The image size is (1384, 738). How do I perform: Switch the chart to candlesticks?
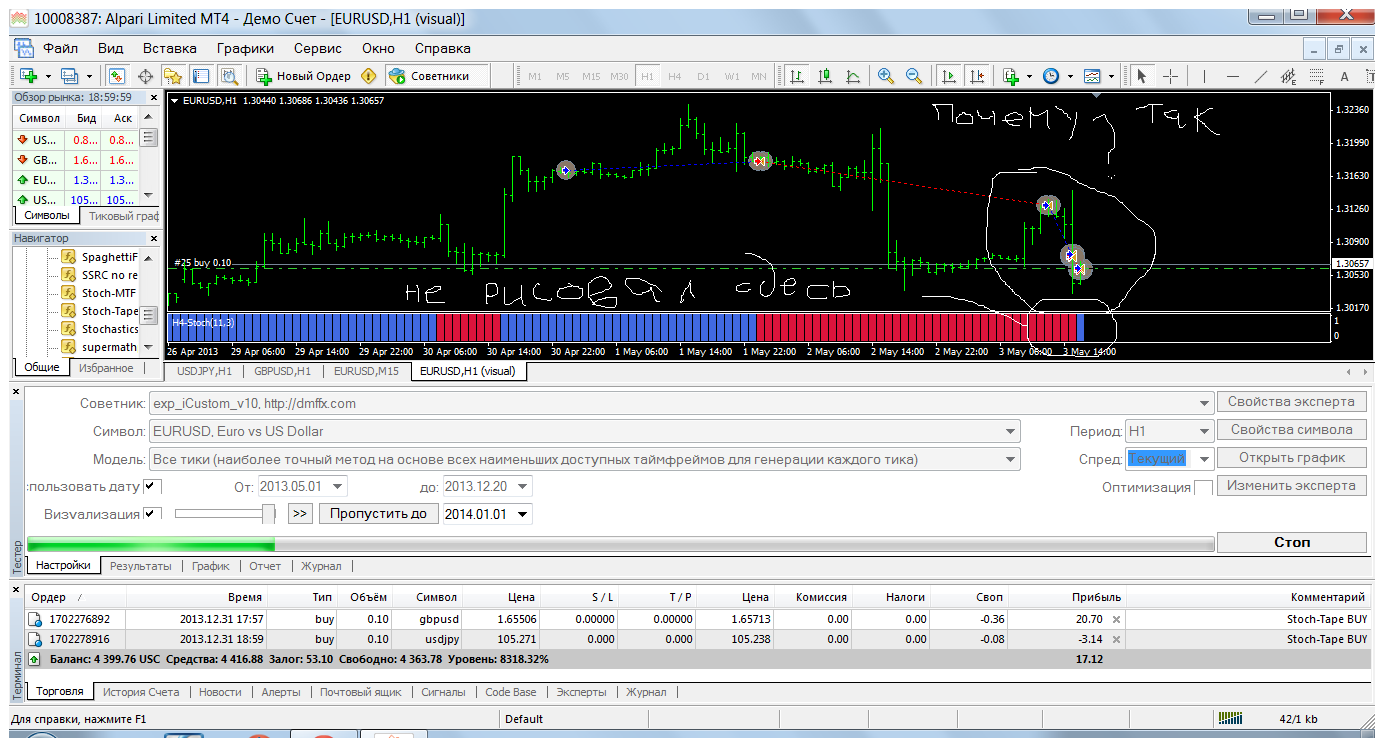[x=825, y=76]
